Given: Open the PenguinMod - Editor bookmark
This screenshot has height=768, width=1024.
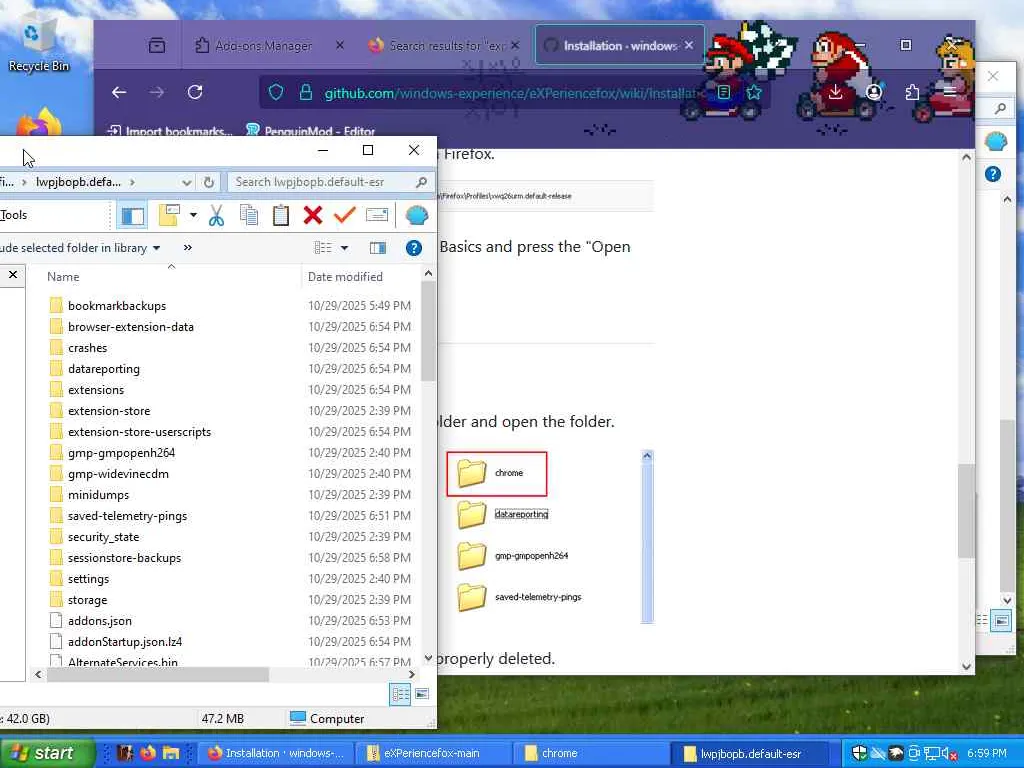Looking at the screenshot, I should click(x=310, y=131).
